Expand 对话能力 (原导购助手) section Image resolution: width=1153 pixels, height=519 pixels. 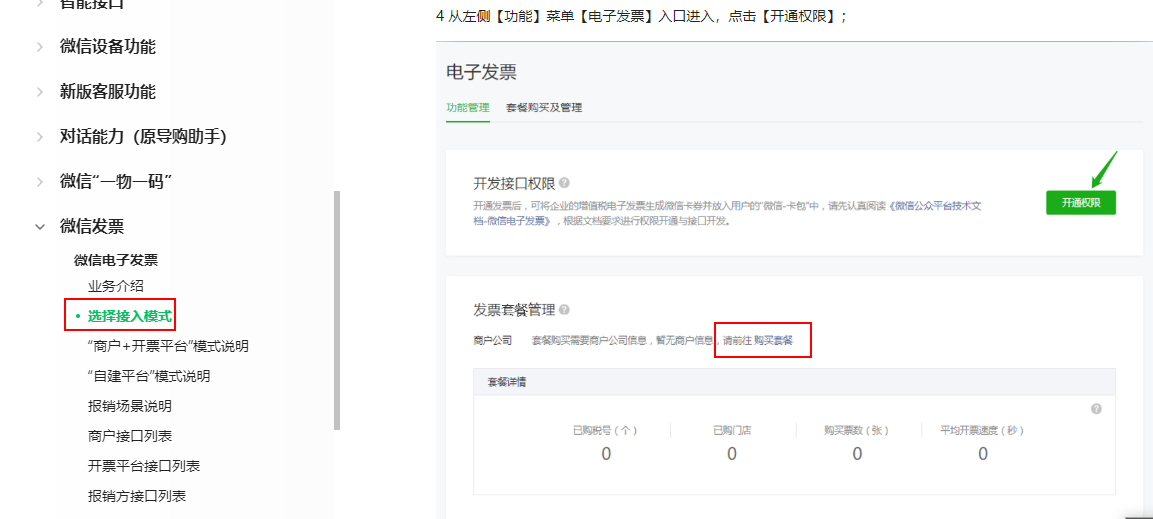tap(40, 137)
